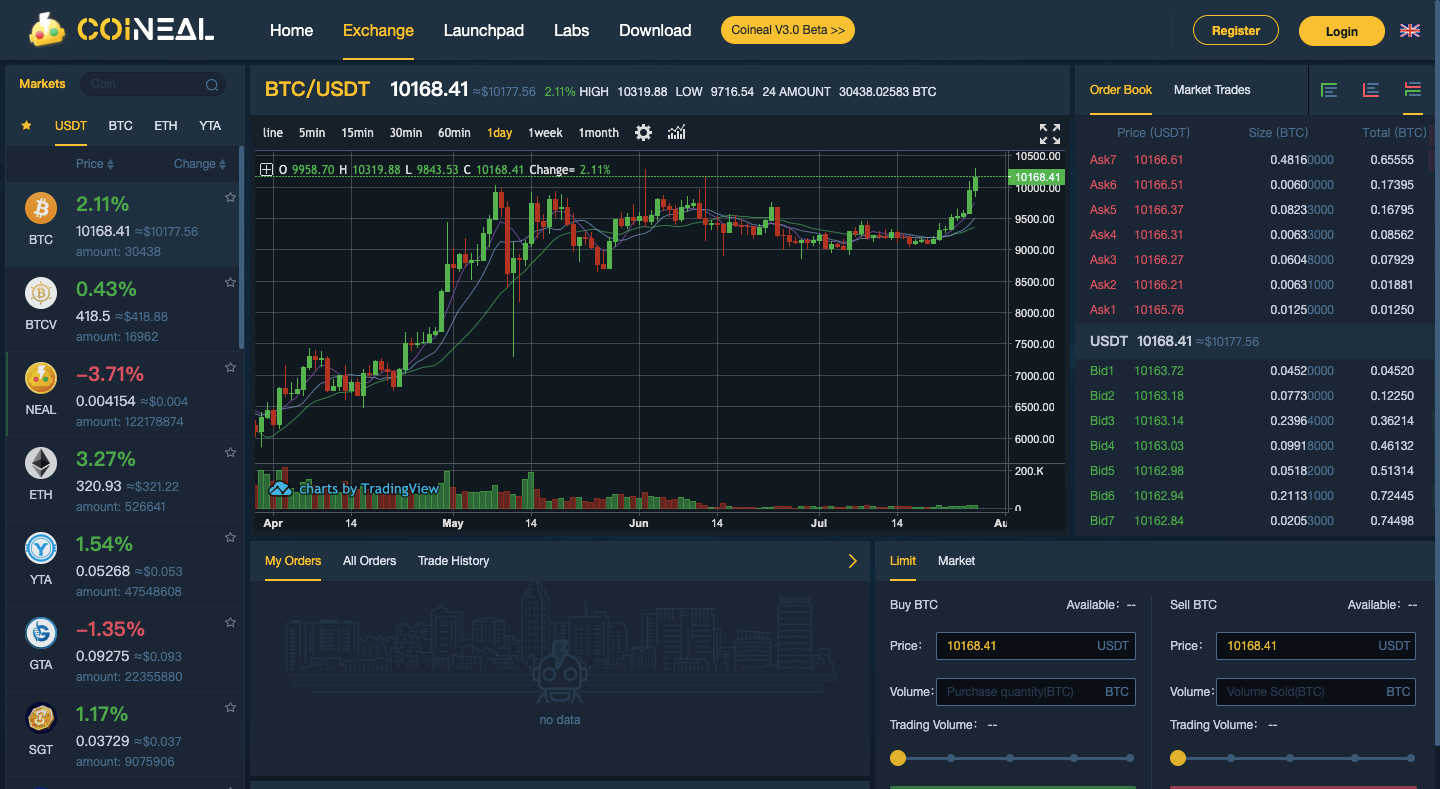This screenshot has height=789, width=1440.
Task: Select the ETH markets tab
Action: point(166,126)
